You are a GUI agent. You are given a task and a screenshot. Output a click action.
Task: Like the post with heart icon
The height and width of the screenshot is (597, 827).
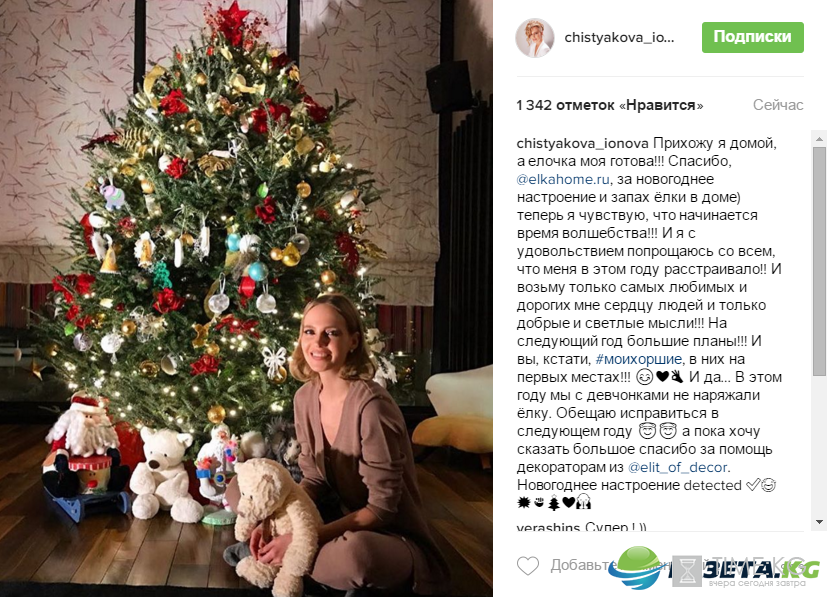[527, 565]
